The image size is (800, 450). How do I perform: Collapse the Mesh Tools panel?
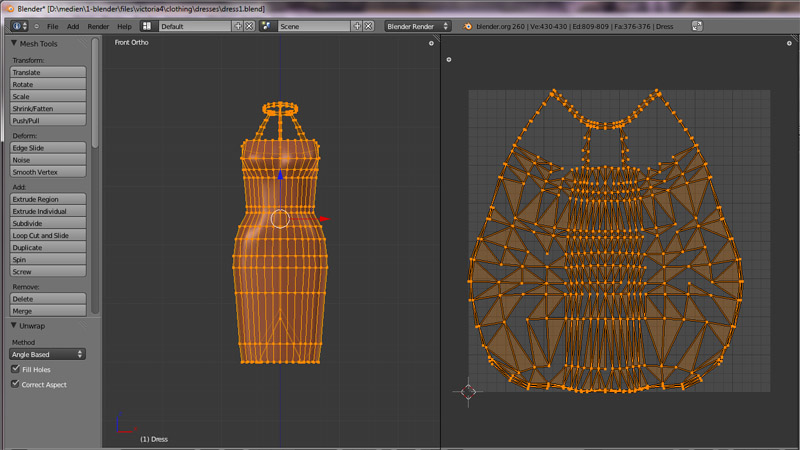coord(15,44)
